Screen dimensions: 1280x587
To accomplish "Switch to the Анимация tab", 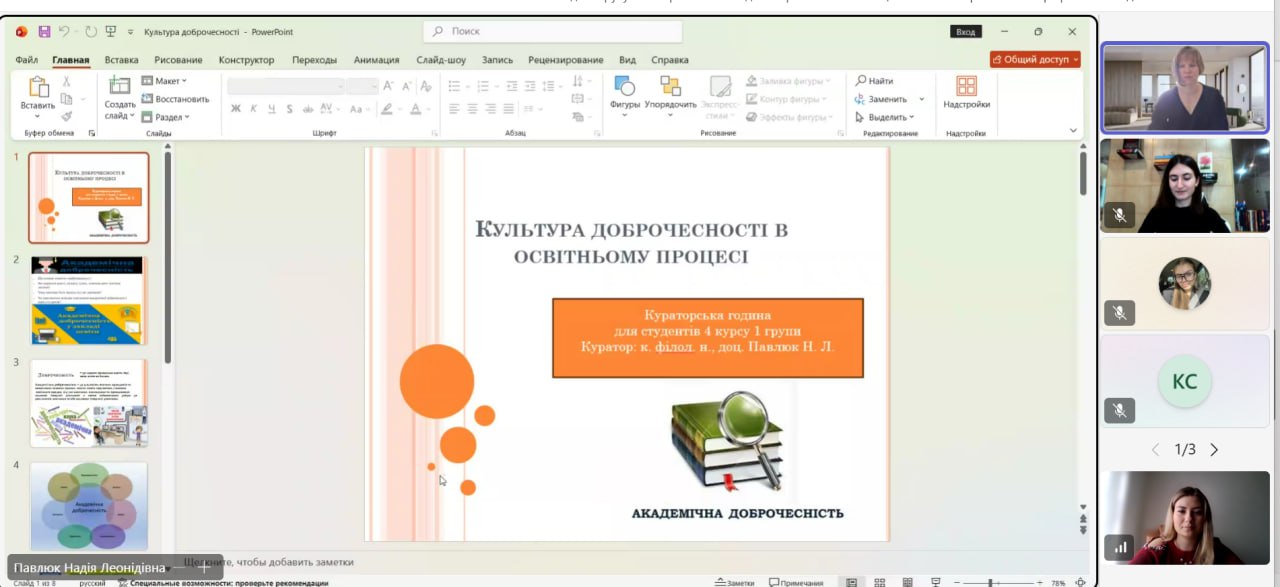I will point(376,60).
